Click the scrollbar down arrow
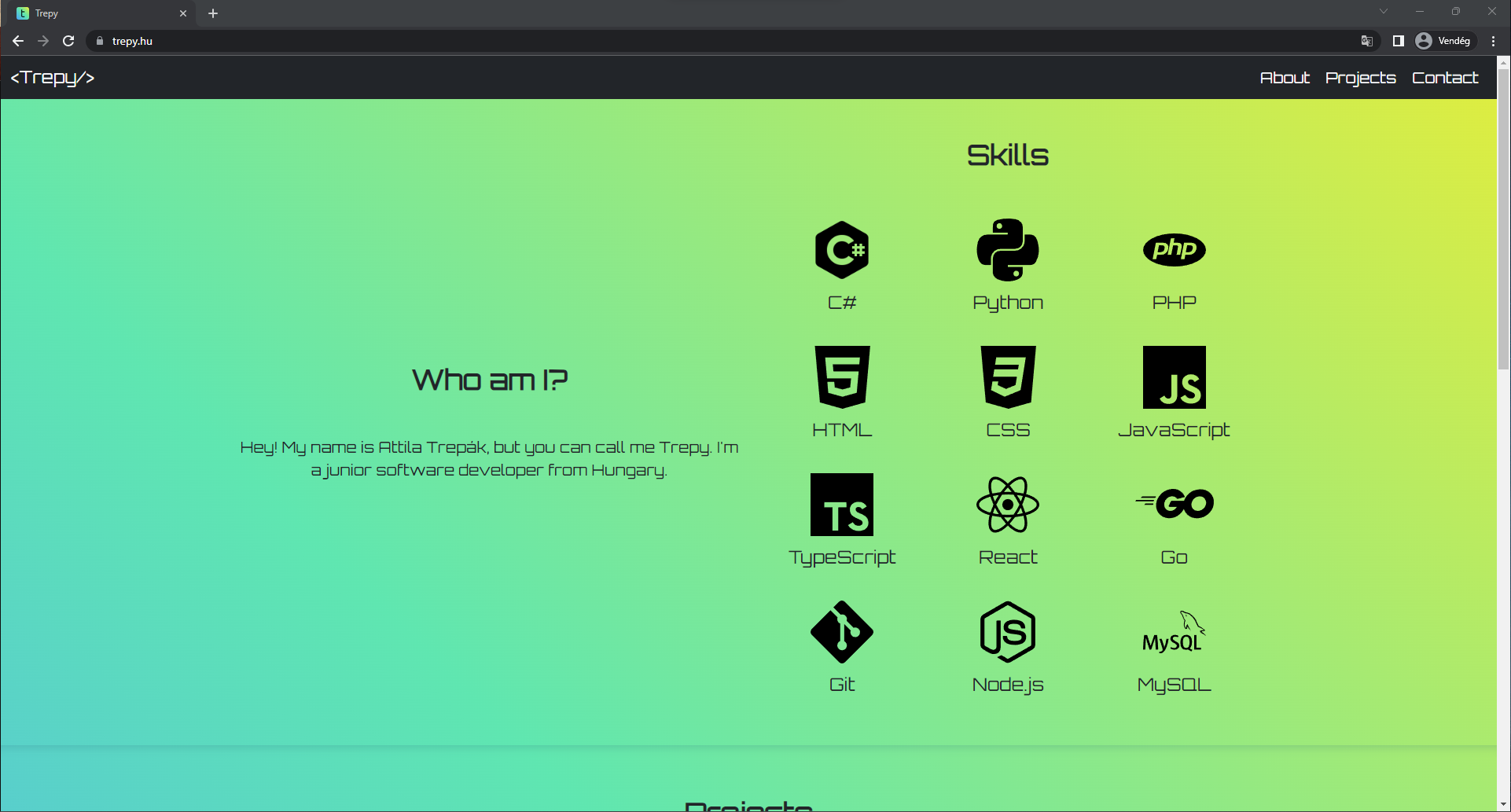The height and width of the screenshot is (812, 1511). point(1503,805)
